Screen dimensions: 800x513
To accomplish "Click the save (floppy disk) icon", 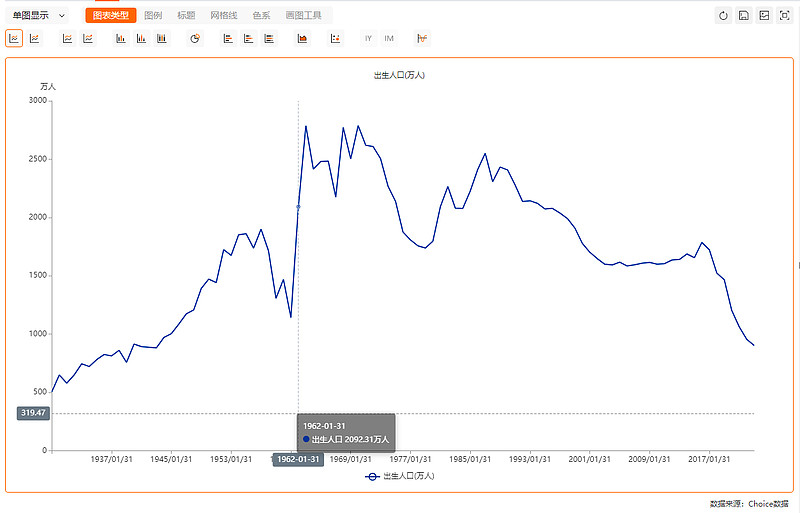I will tap(744, 15).
